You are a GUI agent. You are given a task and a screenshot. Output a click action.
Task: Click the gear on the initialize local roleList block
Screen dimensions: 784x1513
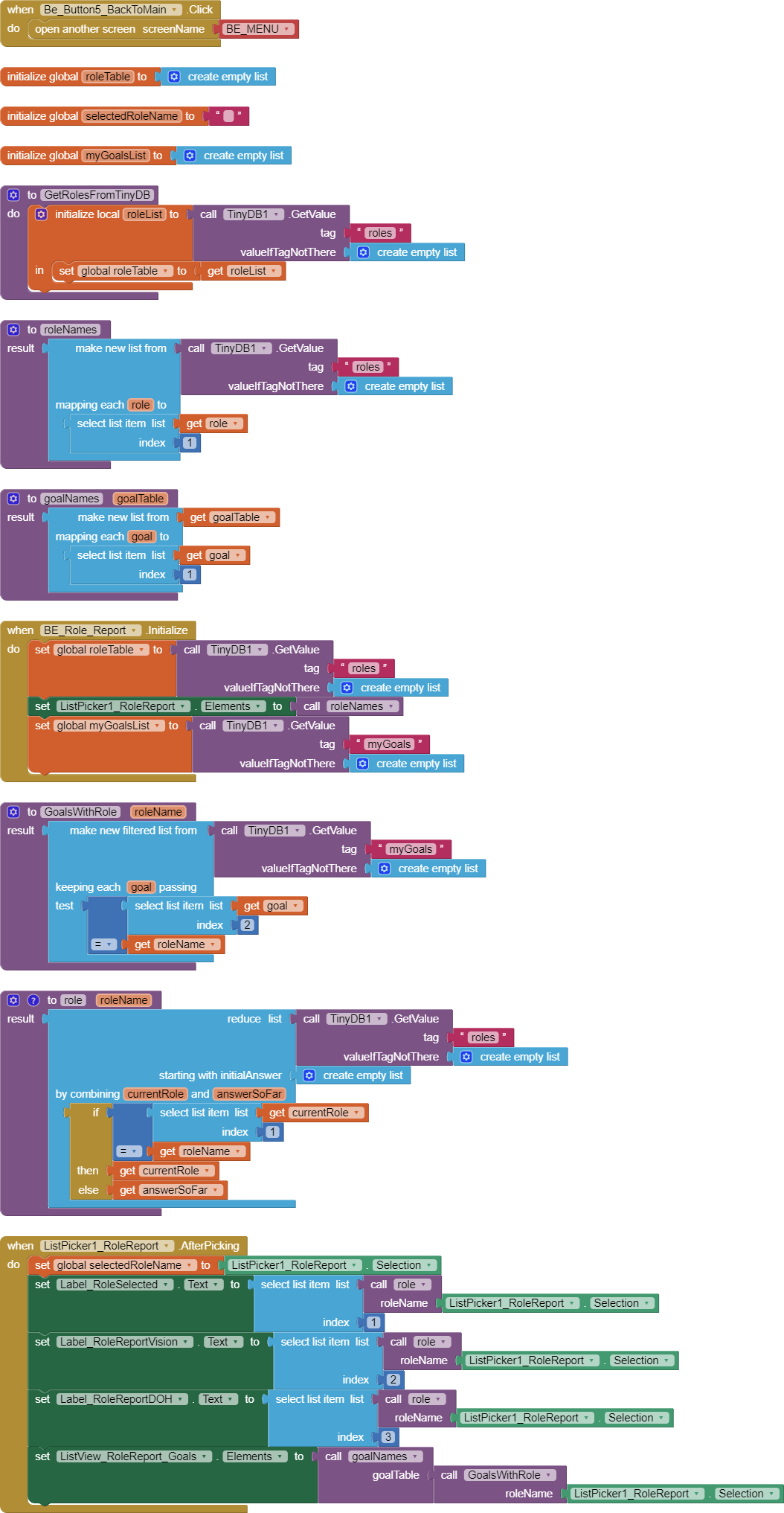[42, 214]
